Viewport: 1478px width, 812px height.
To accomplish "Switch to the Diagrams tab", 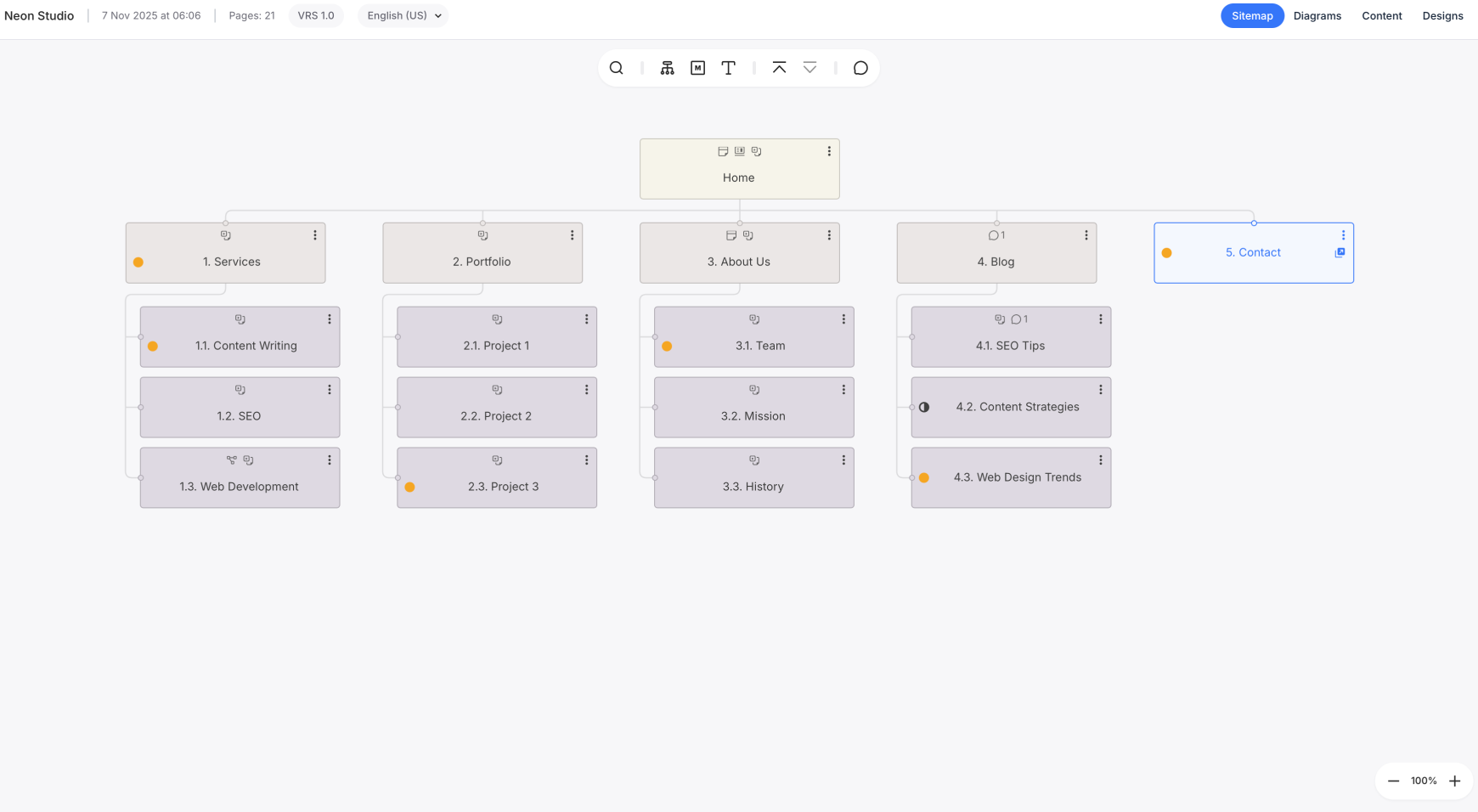I will [x=1317, y=15].
